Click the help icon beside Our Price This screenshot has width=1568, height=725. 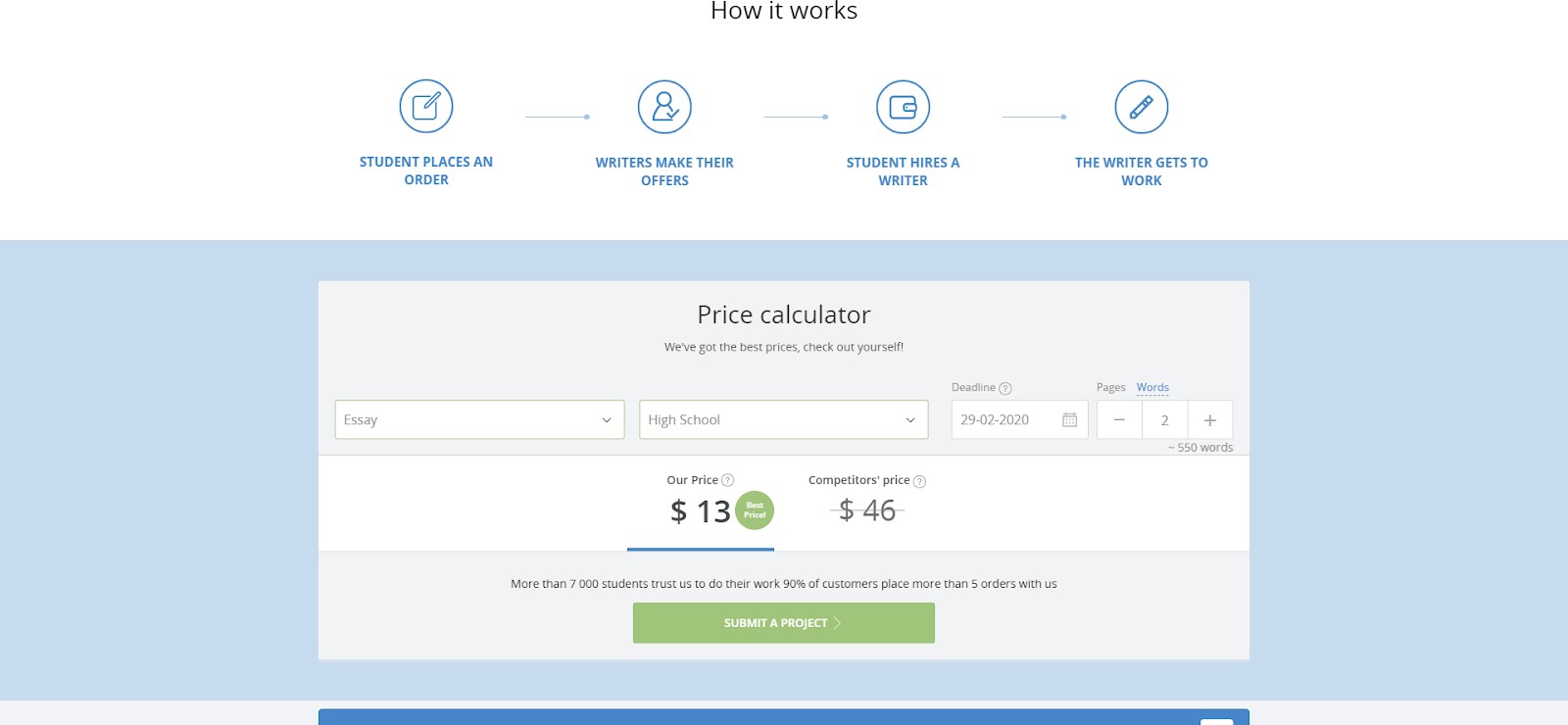tap(727, 480)
